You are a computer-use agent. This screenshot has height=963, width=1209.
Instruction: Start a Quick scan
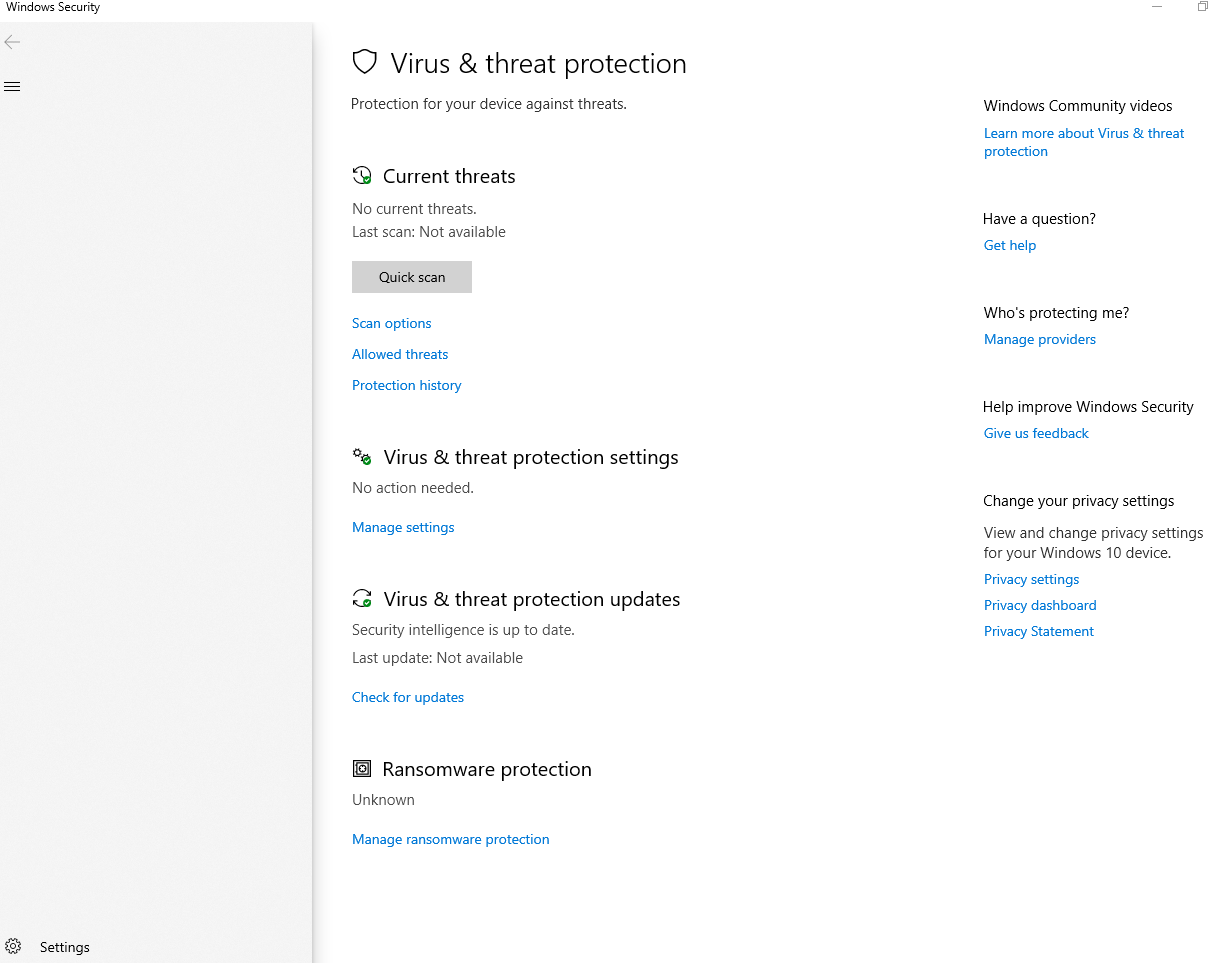[412, 277]
